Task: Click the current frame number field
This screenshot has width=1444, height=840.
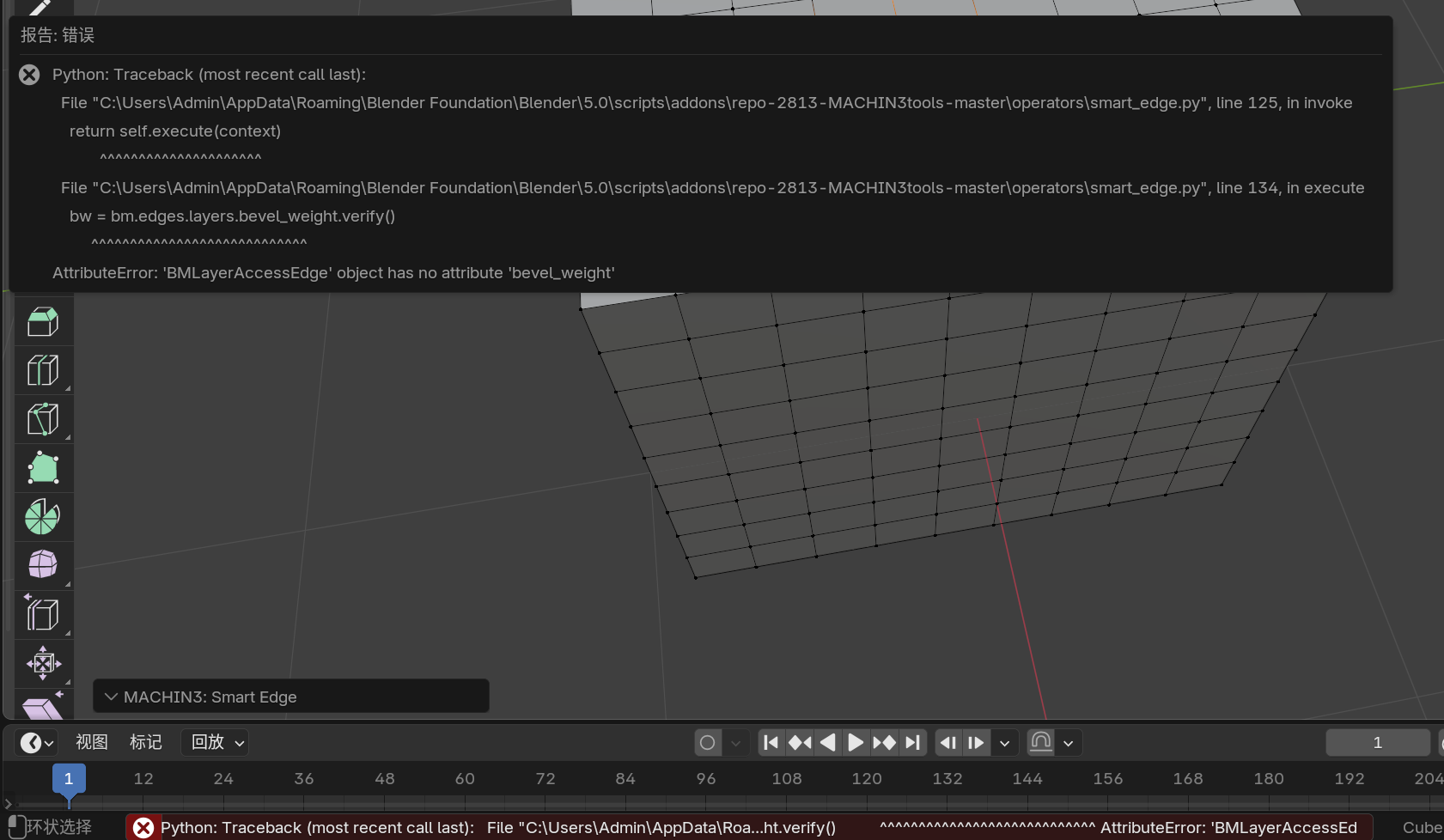Action: [x=1377, y=742]
